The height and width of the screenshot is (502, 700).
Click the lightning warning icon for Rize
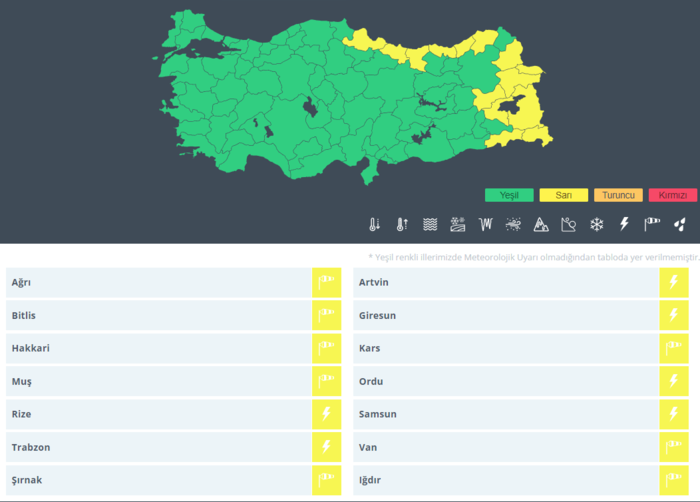(x=326, y=414)
